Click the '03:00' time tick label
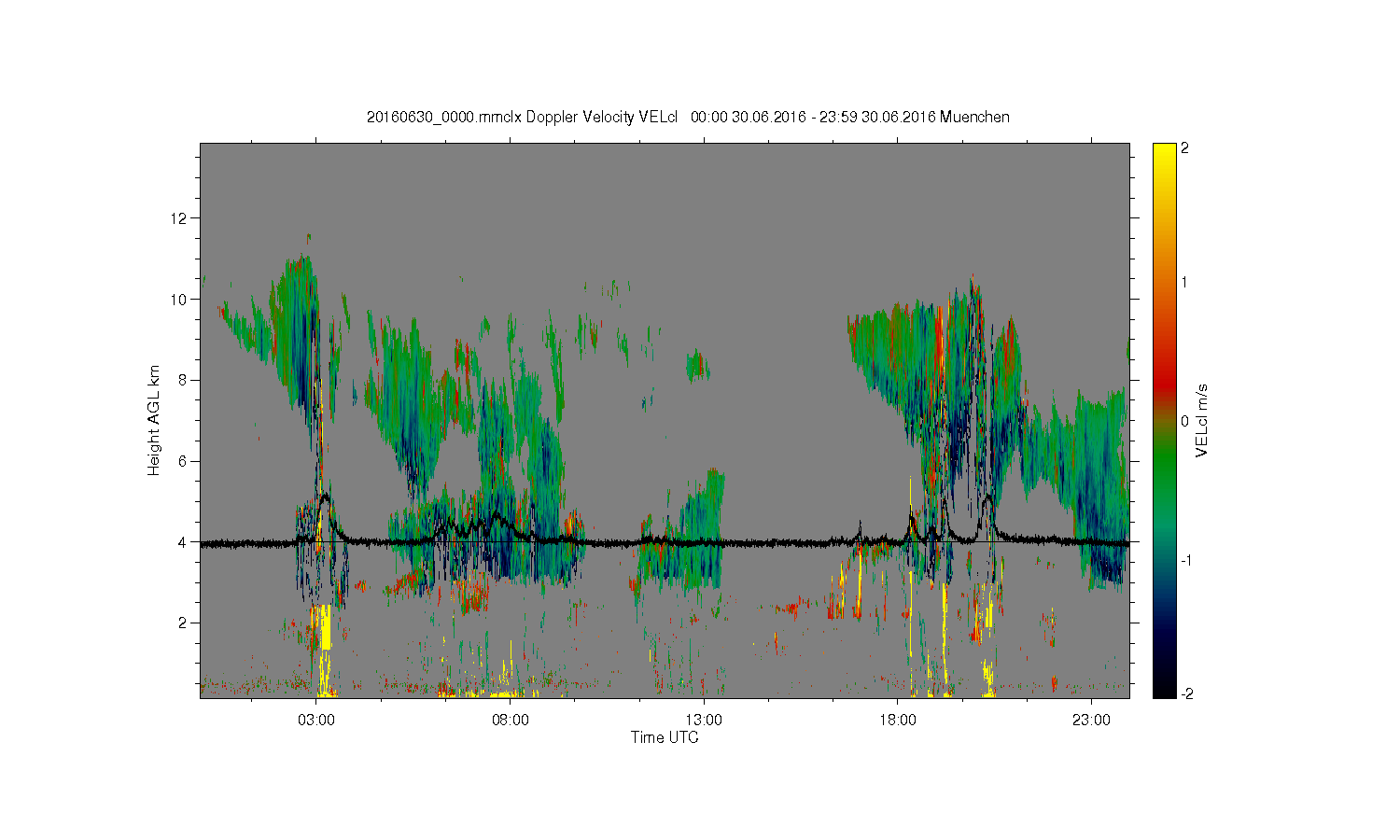 coord(316,721)
